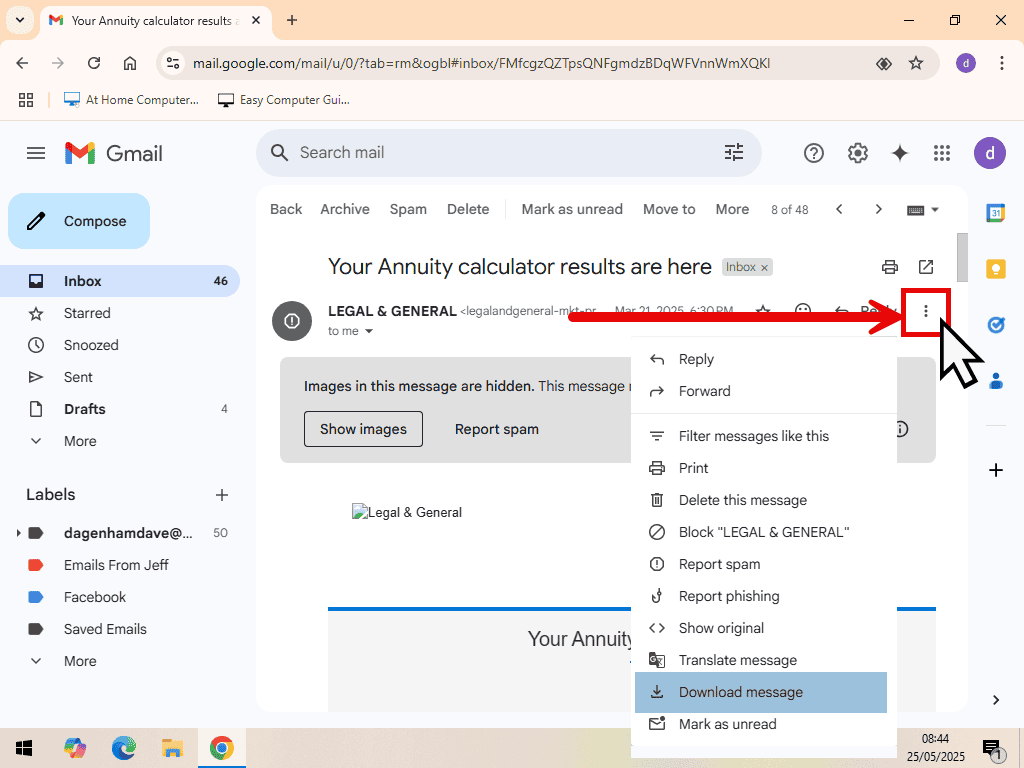The height and width of the screenshot is (768, 1024).
Task: Open Gmail main menu hamburger icon
Action: [x=36, y=153]
